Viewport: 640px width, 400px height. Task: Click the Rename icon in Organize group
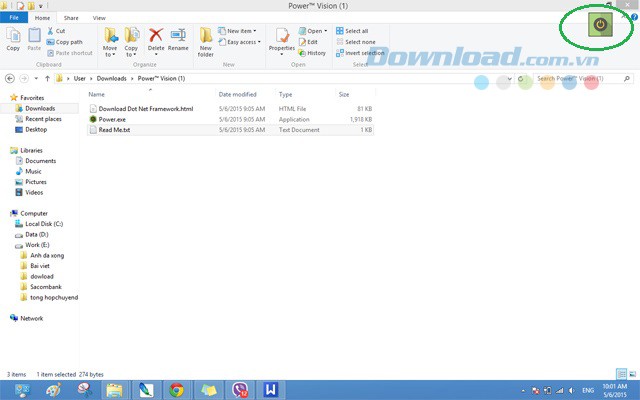178,38
